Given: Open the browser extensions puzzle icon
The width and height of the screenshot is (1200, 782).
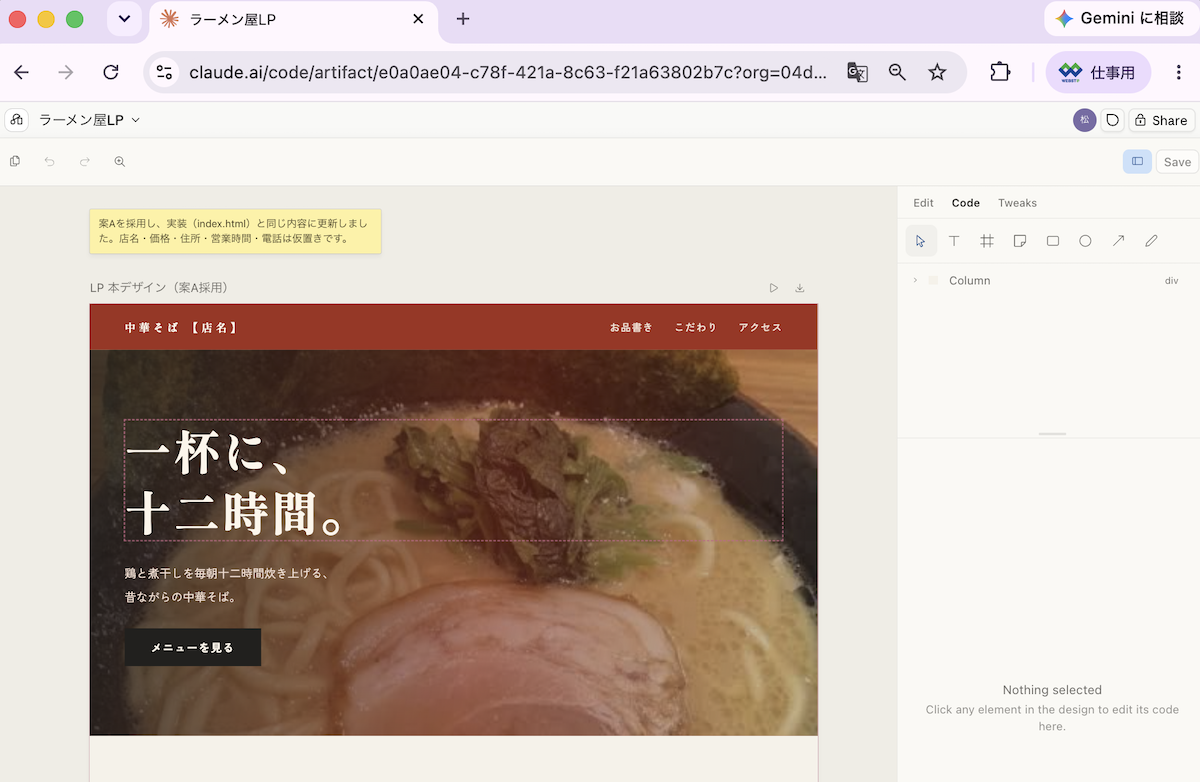Looking at the screenshot, I should coord(1000,72).
